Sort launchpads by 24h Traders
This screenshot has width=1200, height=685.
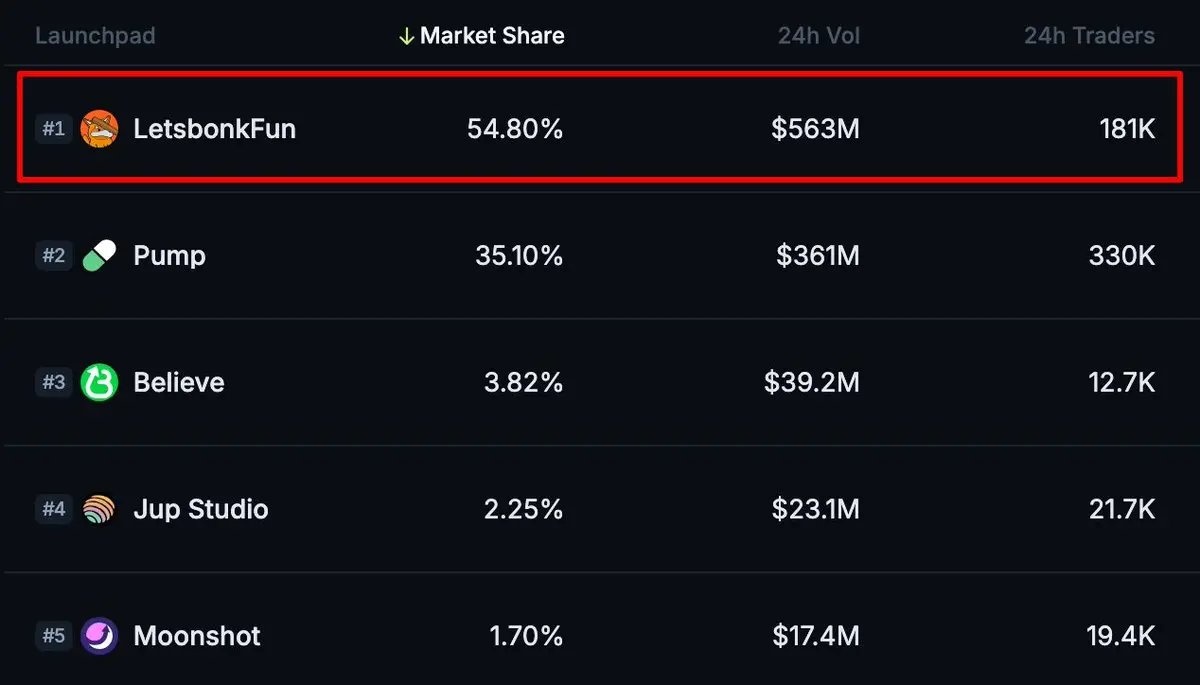(1089, 35)
